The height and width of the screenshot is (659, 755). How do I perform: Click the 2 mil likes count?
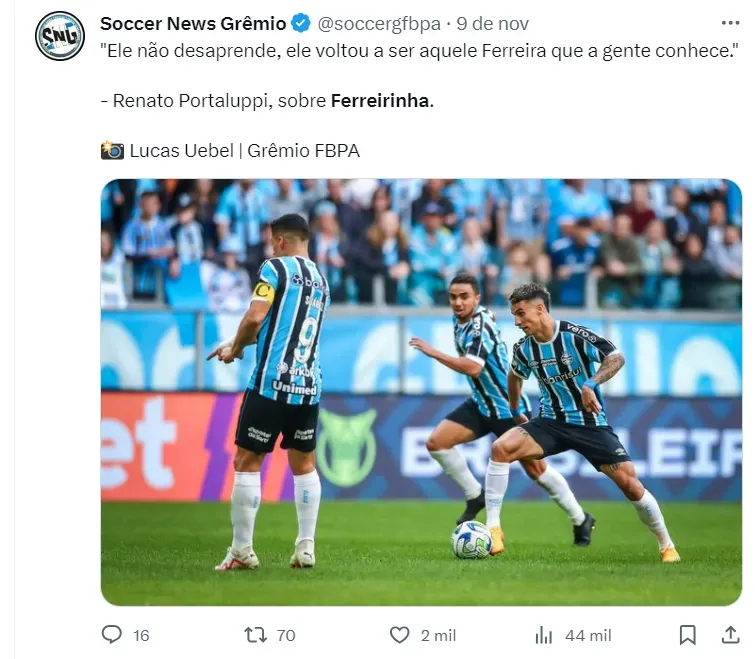point(438,635)
